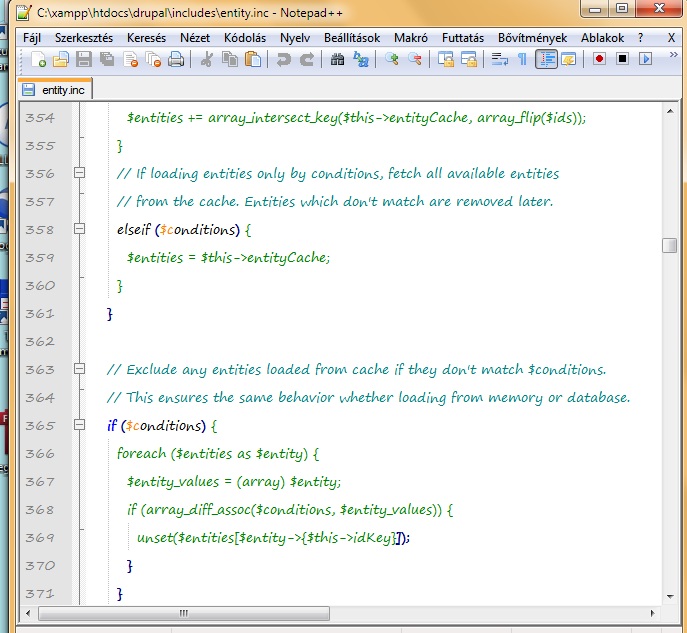Image resolution: width=687 pixels, height=633 pixels.
Task: Start macro recording with the red dot
Action: (x=599, y=59)
